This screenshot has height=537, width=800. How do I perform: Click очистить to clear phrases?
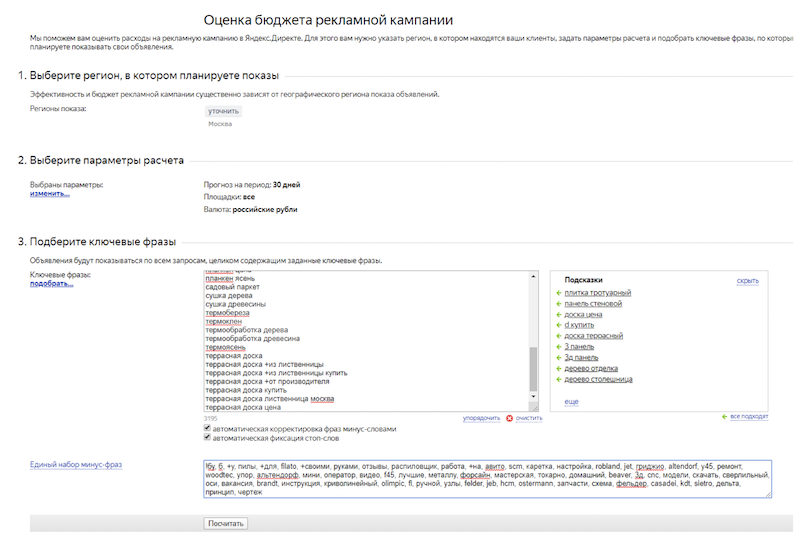click(529, 418)
